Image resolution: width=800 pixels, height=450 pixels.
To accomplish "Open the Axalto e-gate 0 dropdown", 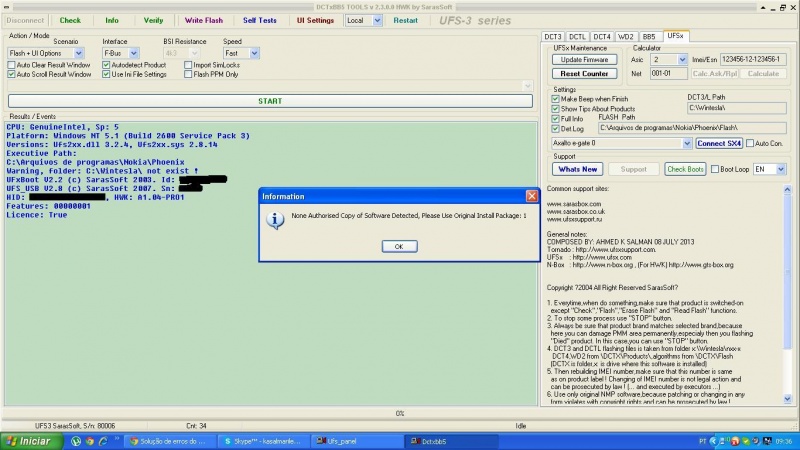I will 687,143.
